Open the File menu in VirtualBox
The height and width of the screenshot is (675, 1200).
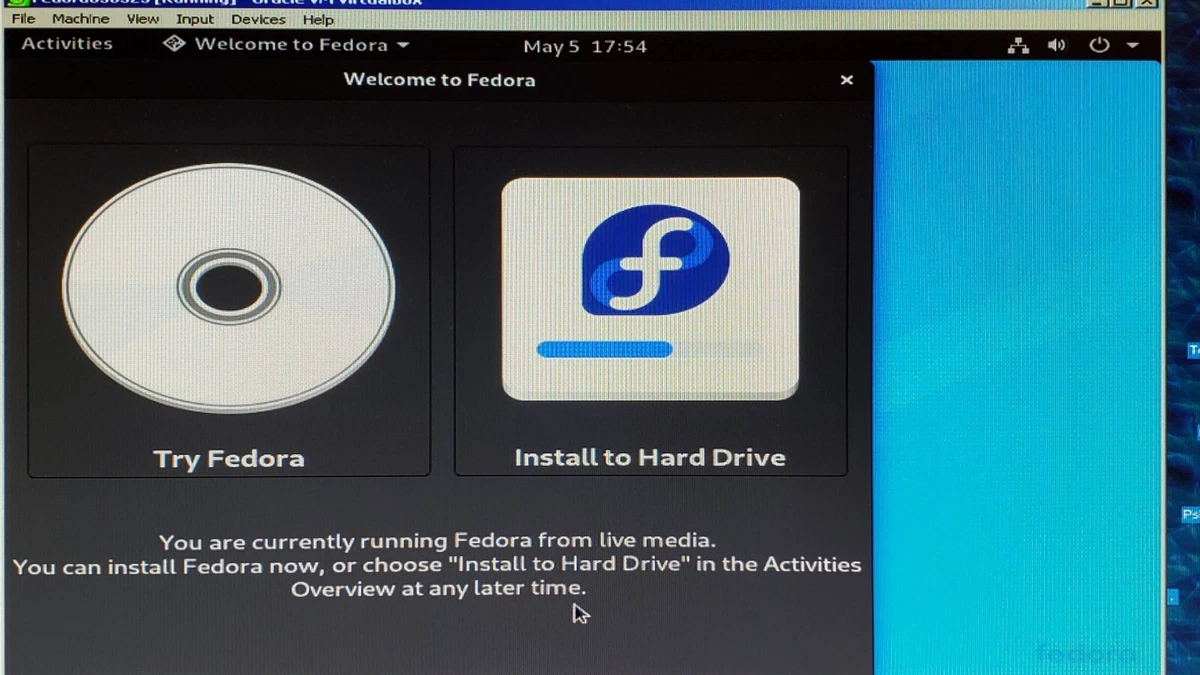[x=22, y=19]
